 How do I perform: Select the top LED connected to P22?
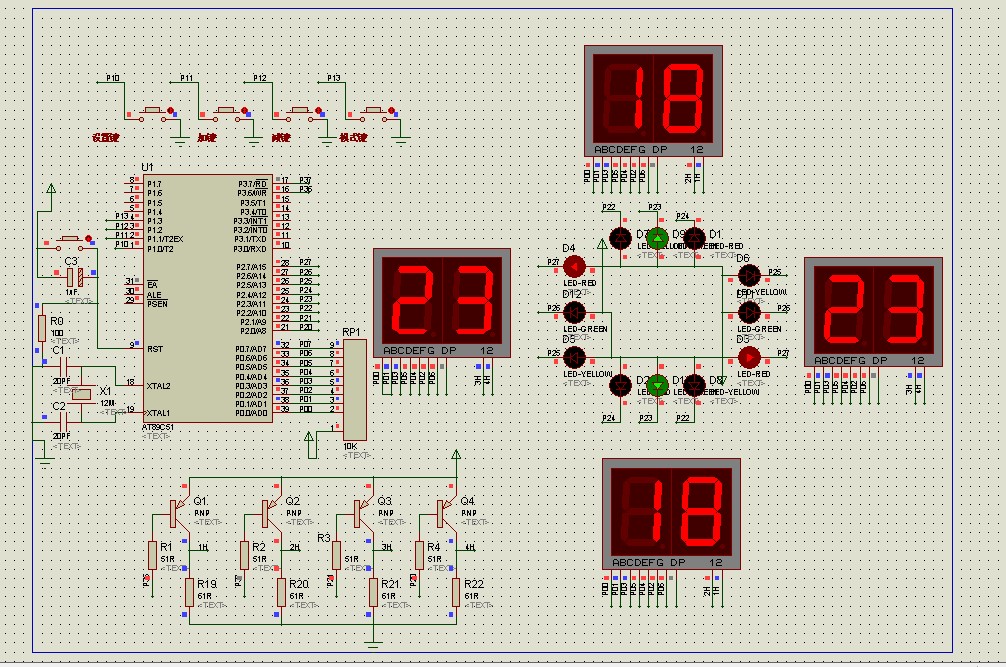tap(620, 239)
